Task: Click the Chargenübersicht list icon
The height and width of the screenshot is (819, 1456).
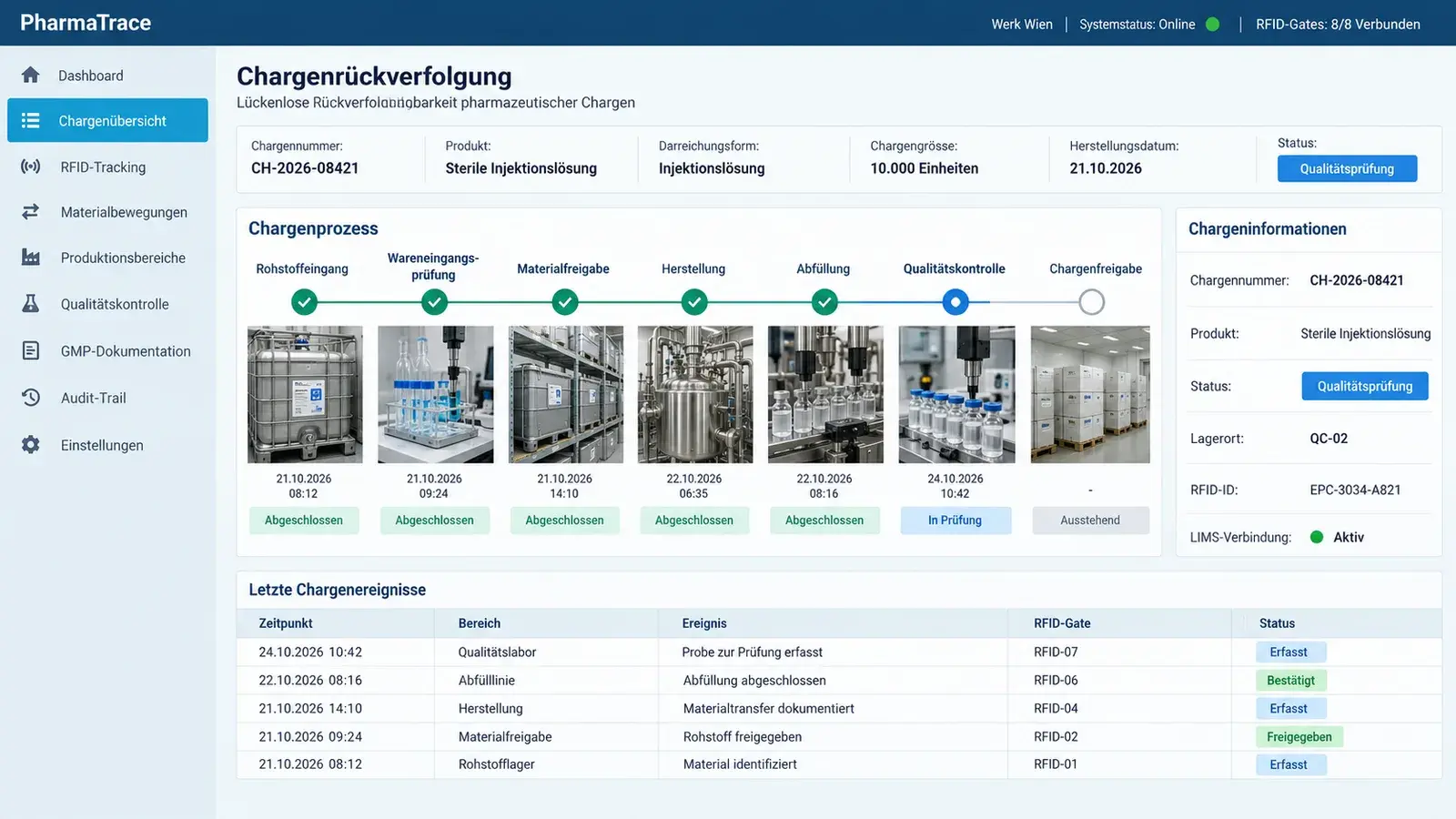Action: [30, 120]
